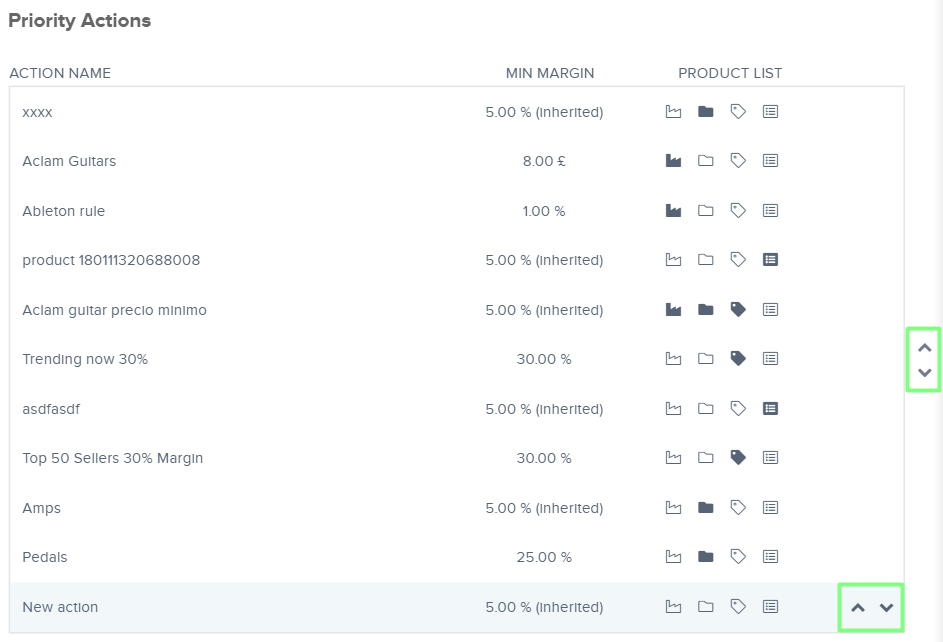943x642 pixels.
Task: Click the tag icon for Top 50 Sellers
Action: tap(738, 458)
